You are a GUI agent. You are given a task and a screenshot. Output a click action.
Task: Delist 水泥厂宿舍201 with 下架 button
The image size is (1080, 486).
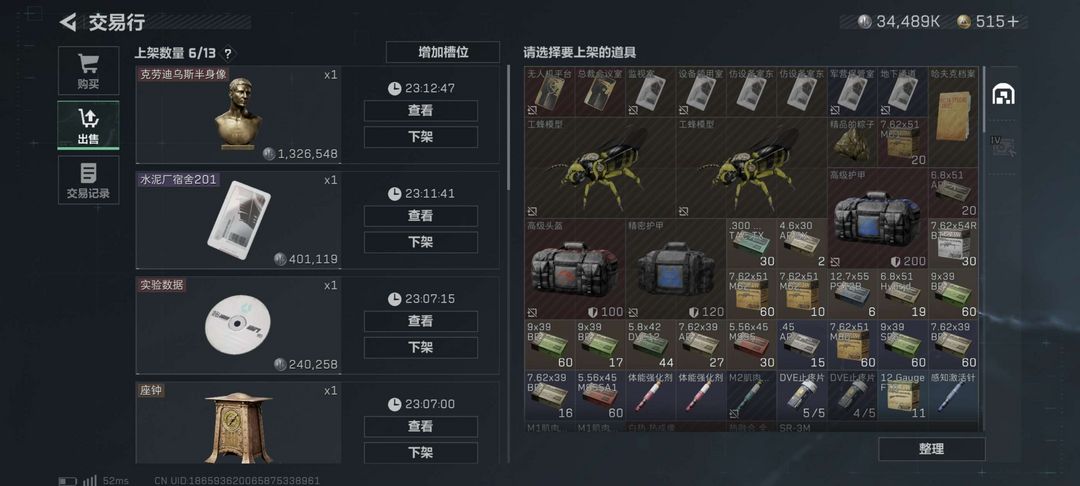[x=421, y=242]
